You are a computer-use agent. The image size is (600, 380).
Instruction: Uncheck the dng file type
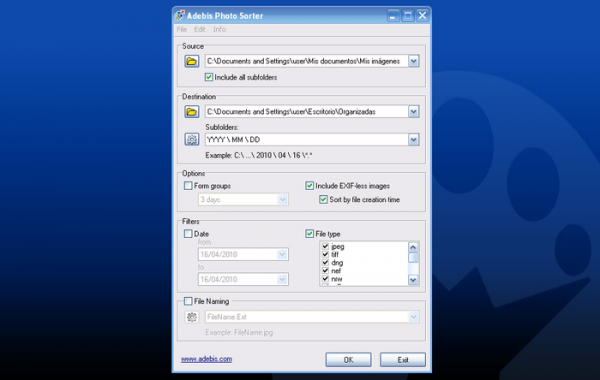(x=325, y=263)
